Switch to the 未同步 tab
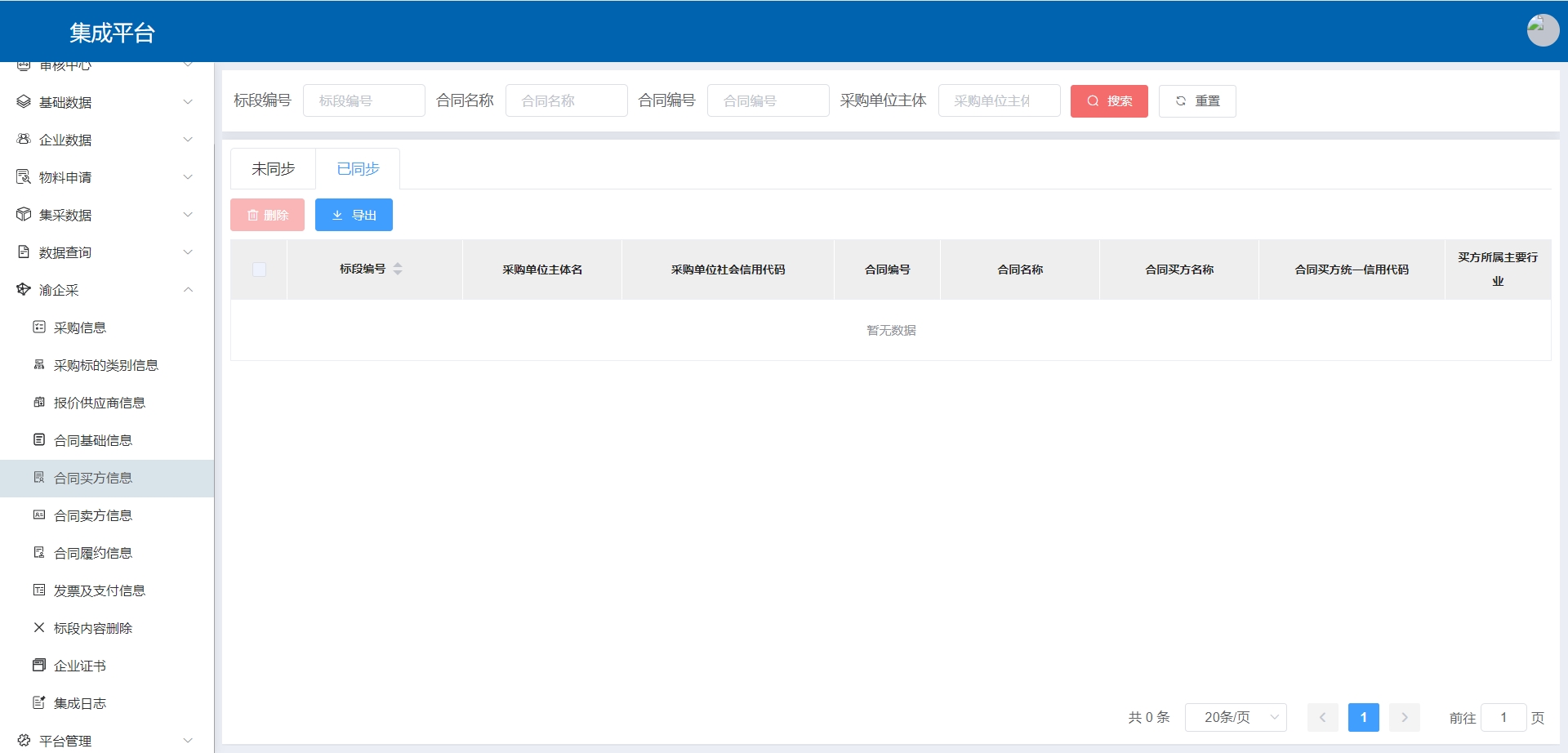Viewport: 1568px width, 753px height. point(273,169)
